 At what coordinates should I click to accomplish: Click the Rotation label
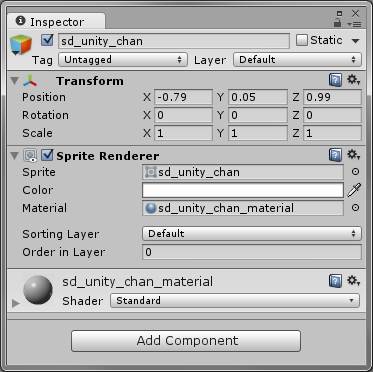point(45,115)
